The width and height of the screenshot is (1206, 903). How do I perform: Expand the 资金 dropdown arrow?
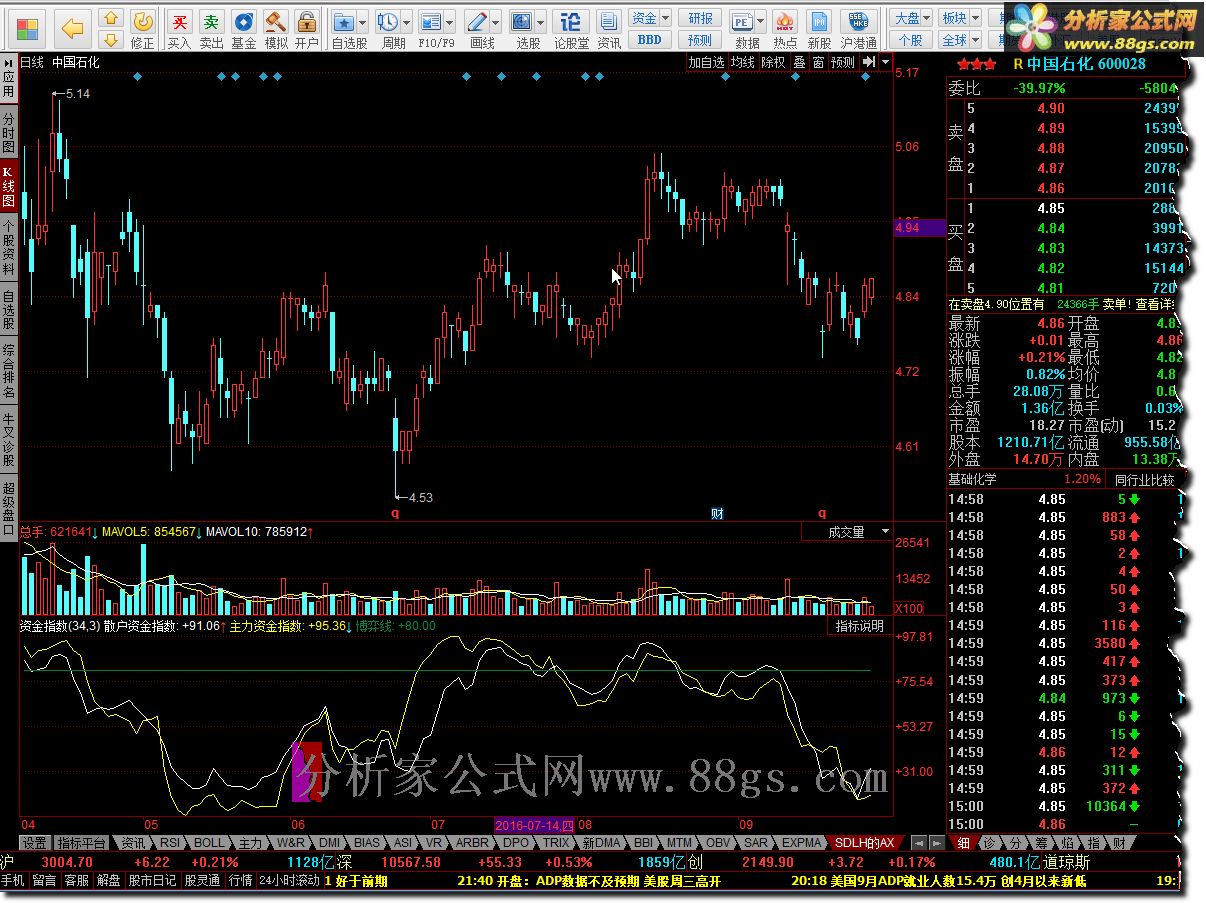point(667,19)
